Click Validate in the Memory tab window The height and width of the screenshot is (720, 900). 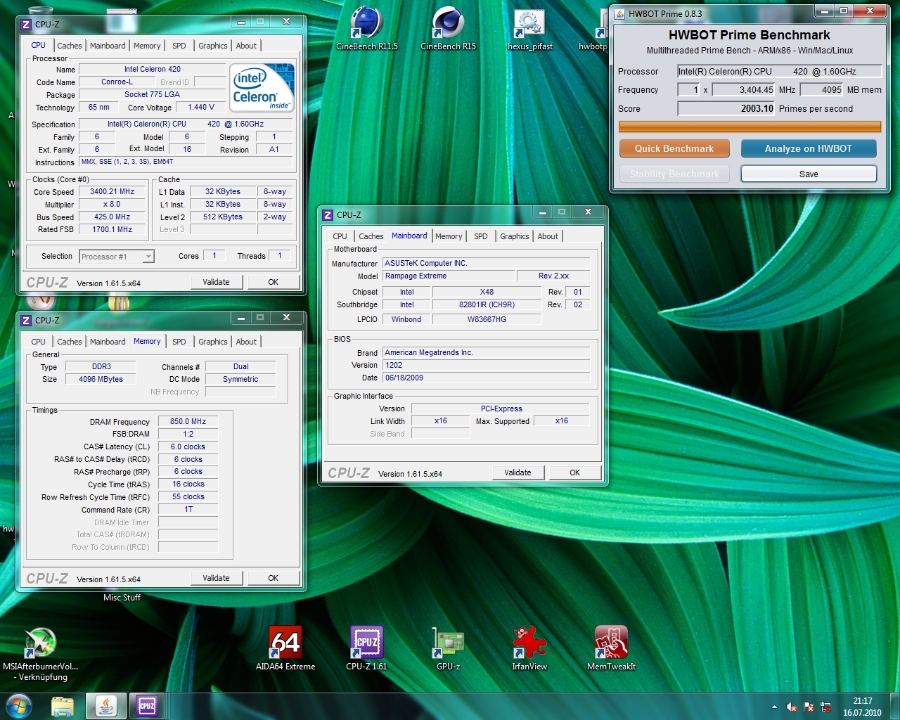pos(216,578)
